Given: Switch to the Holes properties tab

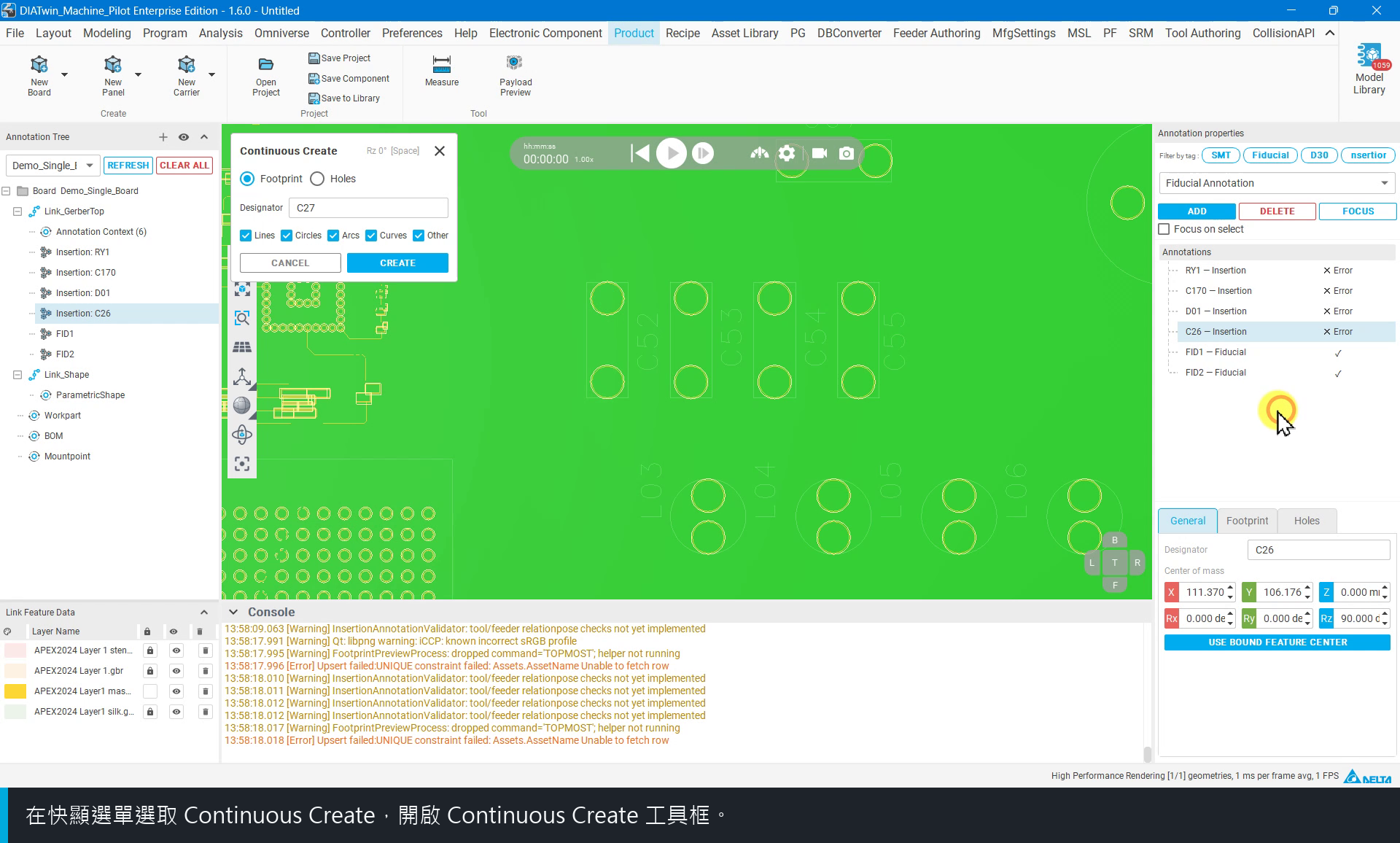Looking at the screenshot, I should (1307, 521).
